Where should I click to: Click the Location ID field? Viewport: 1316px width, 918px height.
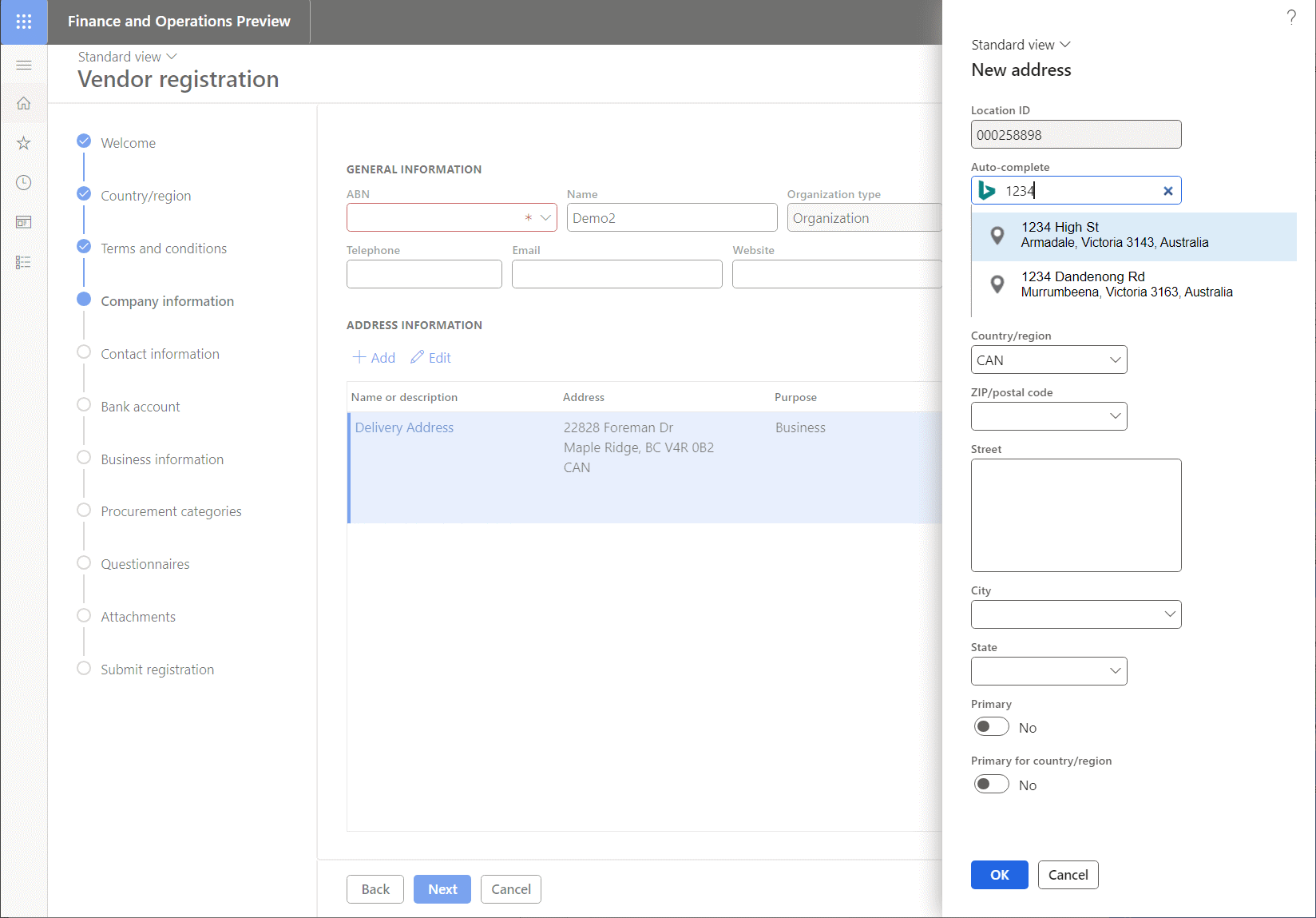[1076, 134]
